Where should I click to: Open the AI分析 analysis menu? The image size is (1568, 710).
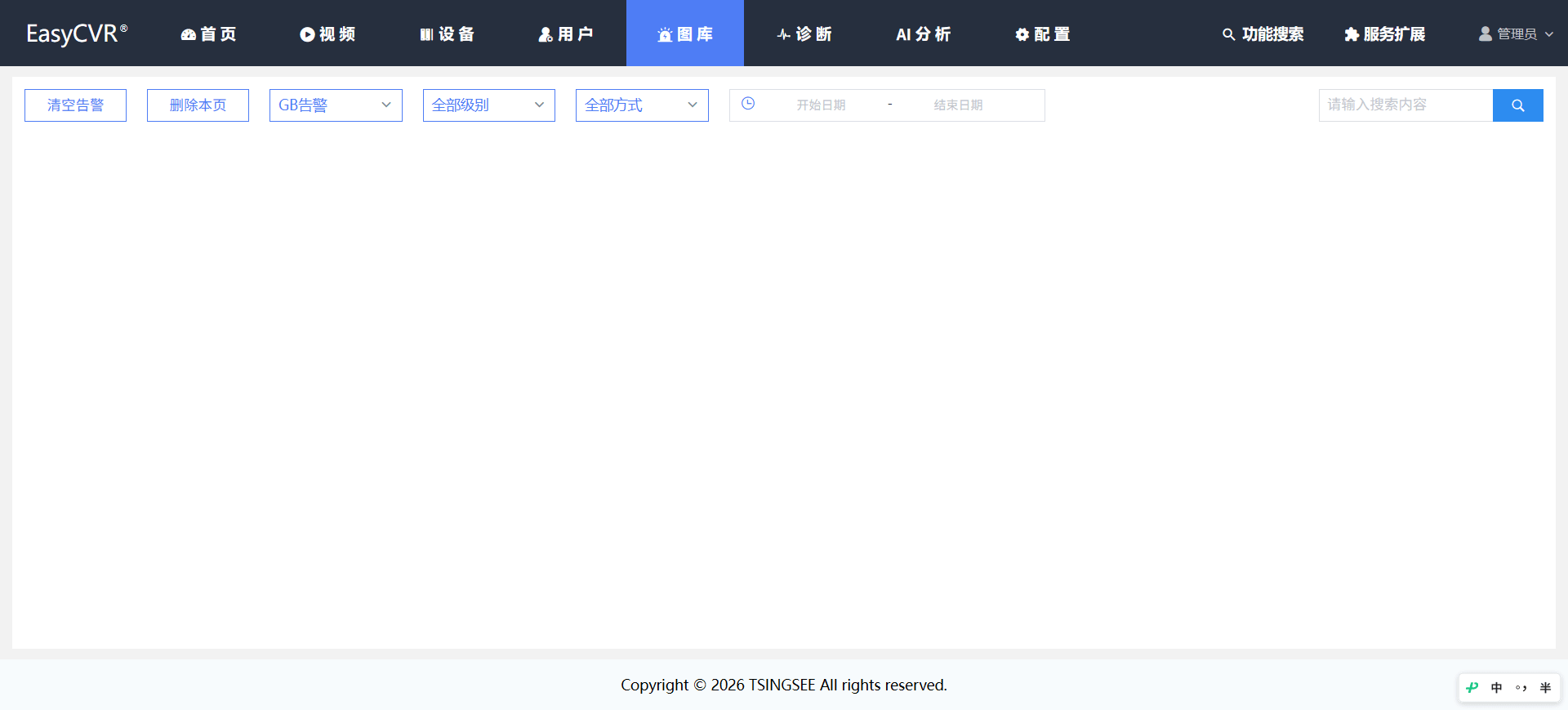tap(923, 33)
